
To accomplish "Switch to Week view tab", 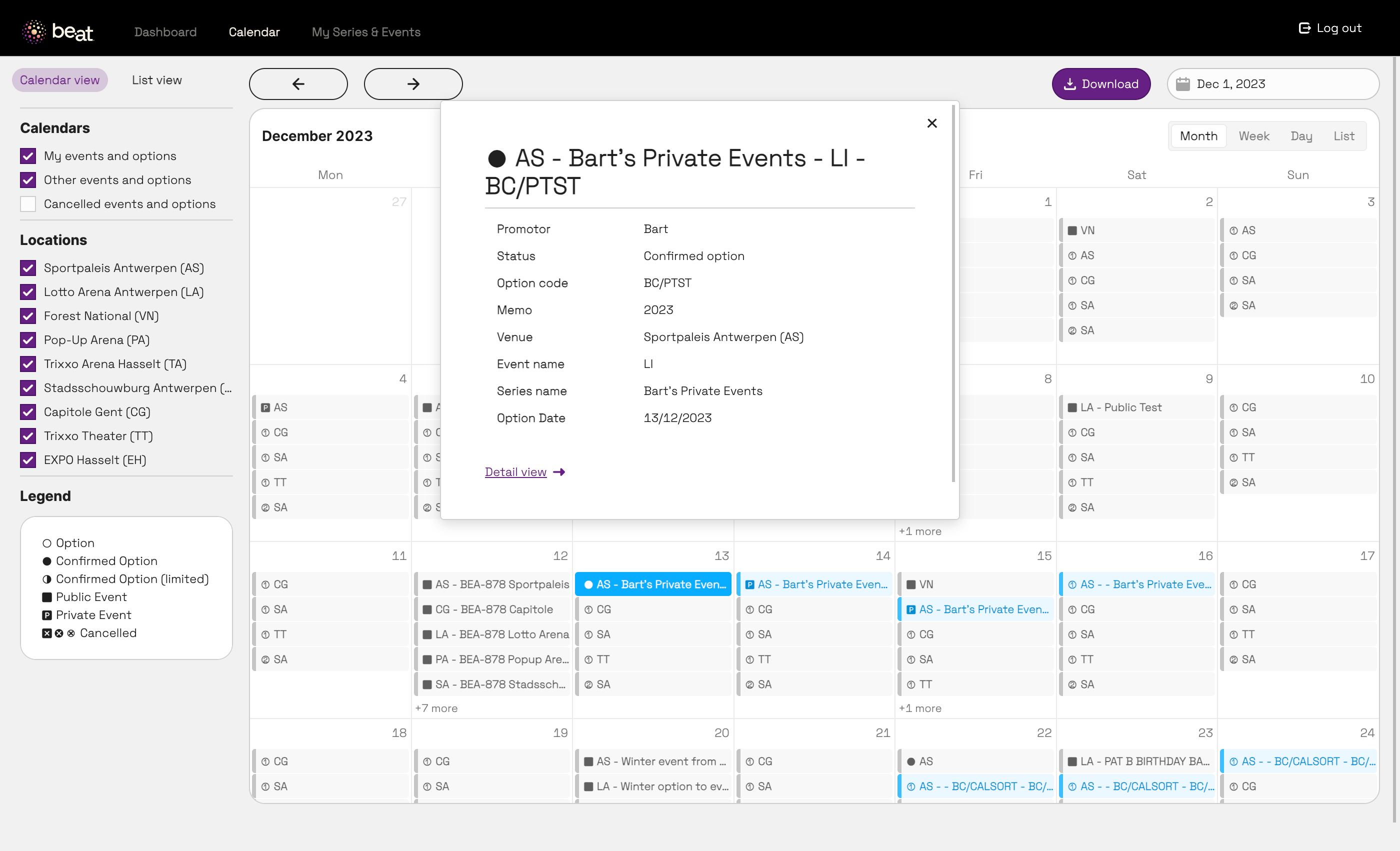I will click(x=1253, y=136).
